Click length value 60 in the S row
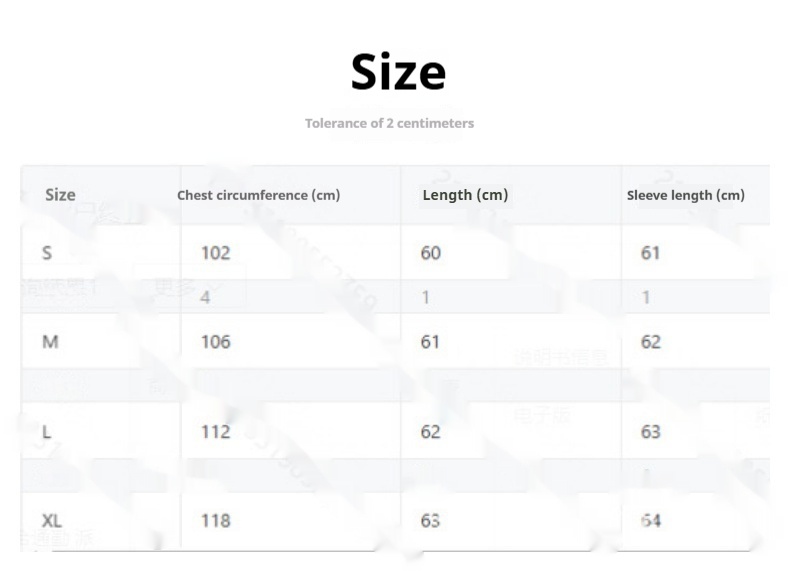 coord(430,253)
